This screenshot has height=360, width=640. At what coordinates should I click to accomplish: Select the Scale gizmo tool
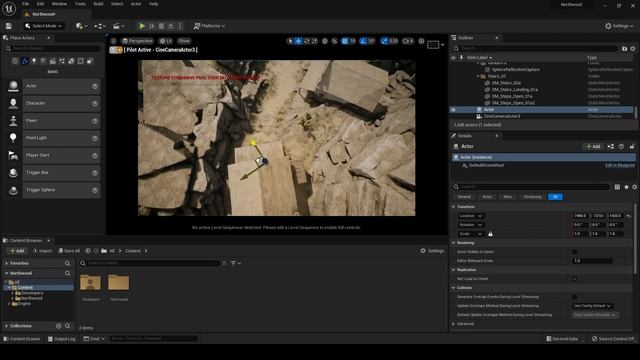315,41
